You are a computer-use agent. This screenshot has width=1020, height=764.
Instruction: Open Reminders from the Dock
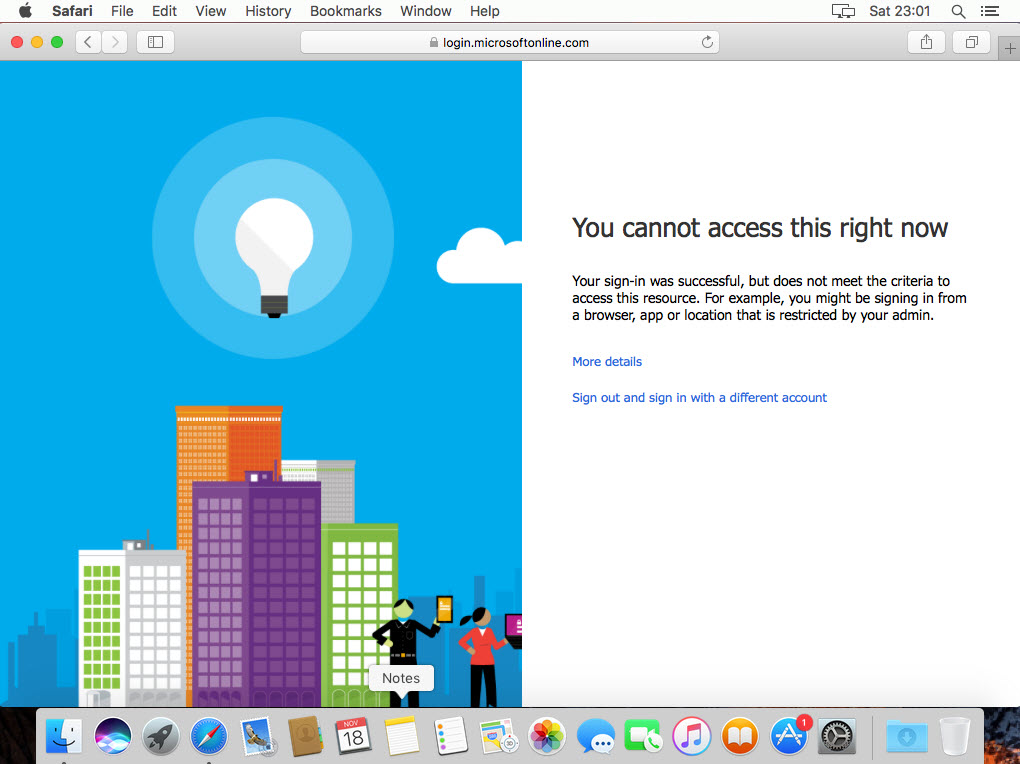point(450,737)
